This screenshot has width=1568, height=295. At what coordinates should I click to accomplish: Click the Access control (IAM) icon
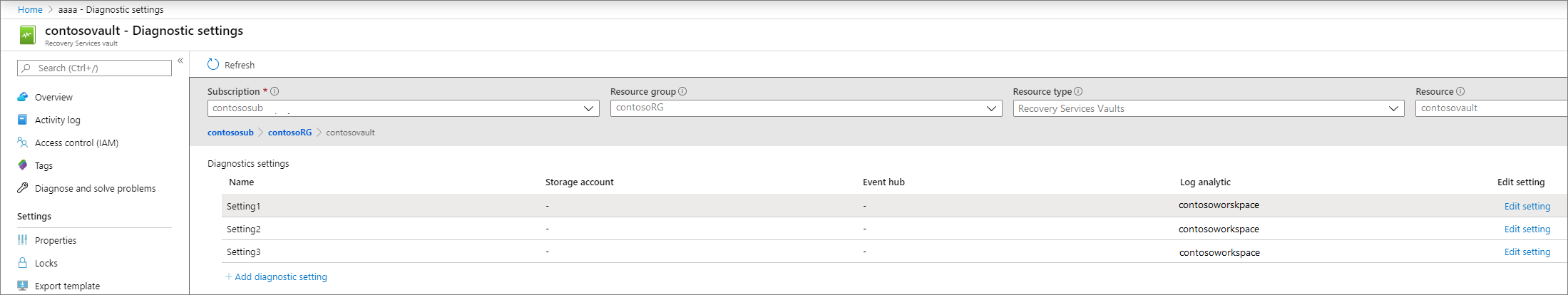pos(23,143)
